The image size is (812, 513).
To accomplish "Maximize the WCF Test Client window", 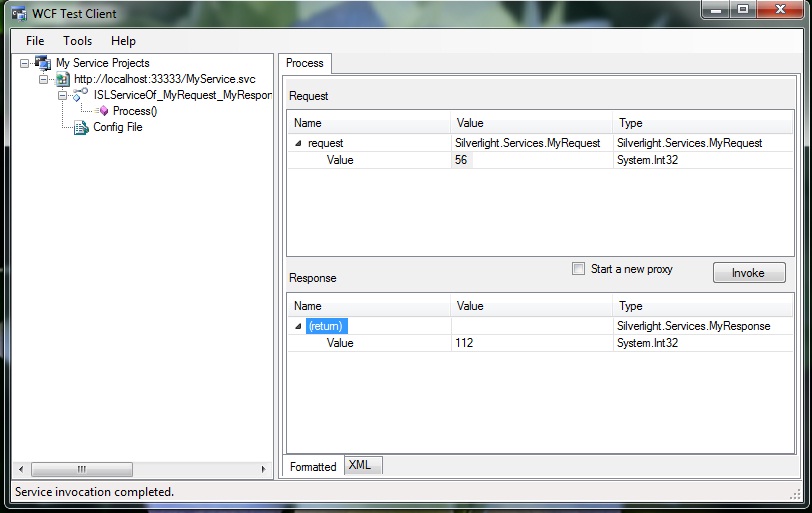I will (x=743, y=10).
